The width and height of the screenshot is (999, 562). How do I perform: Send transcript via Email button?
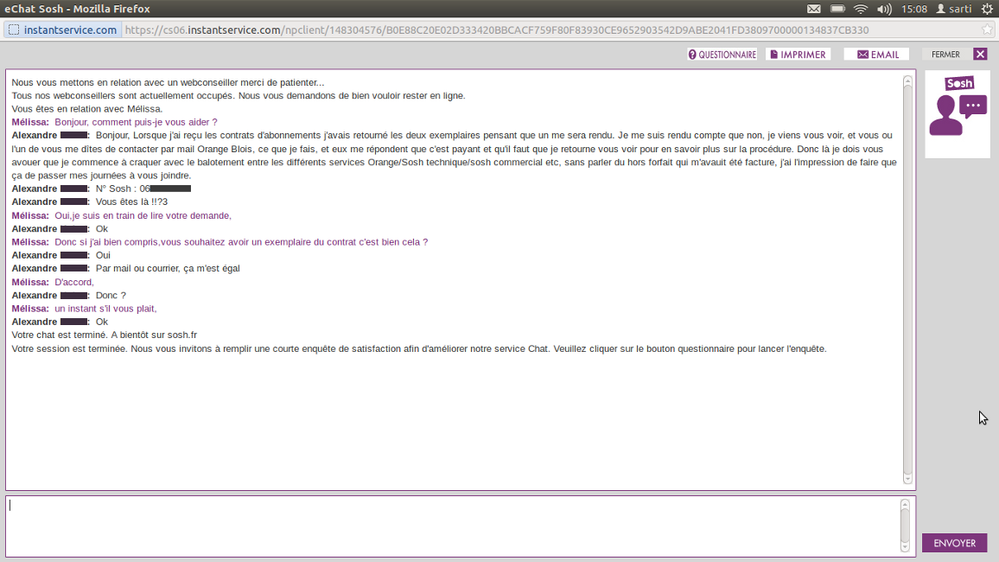[x=878, y=55]
